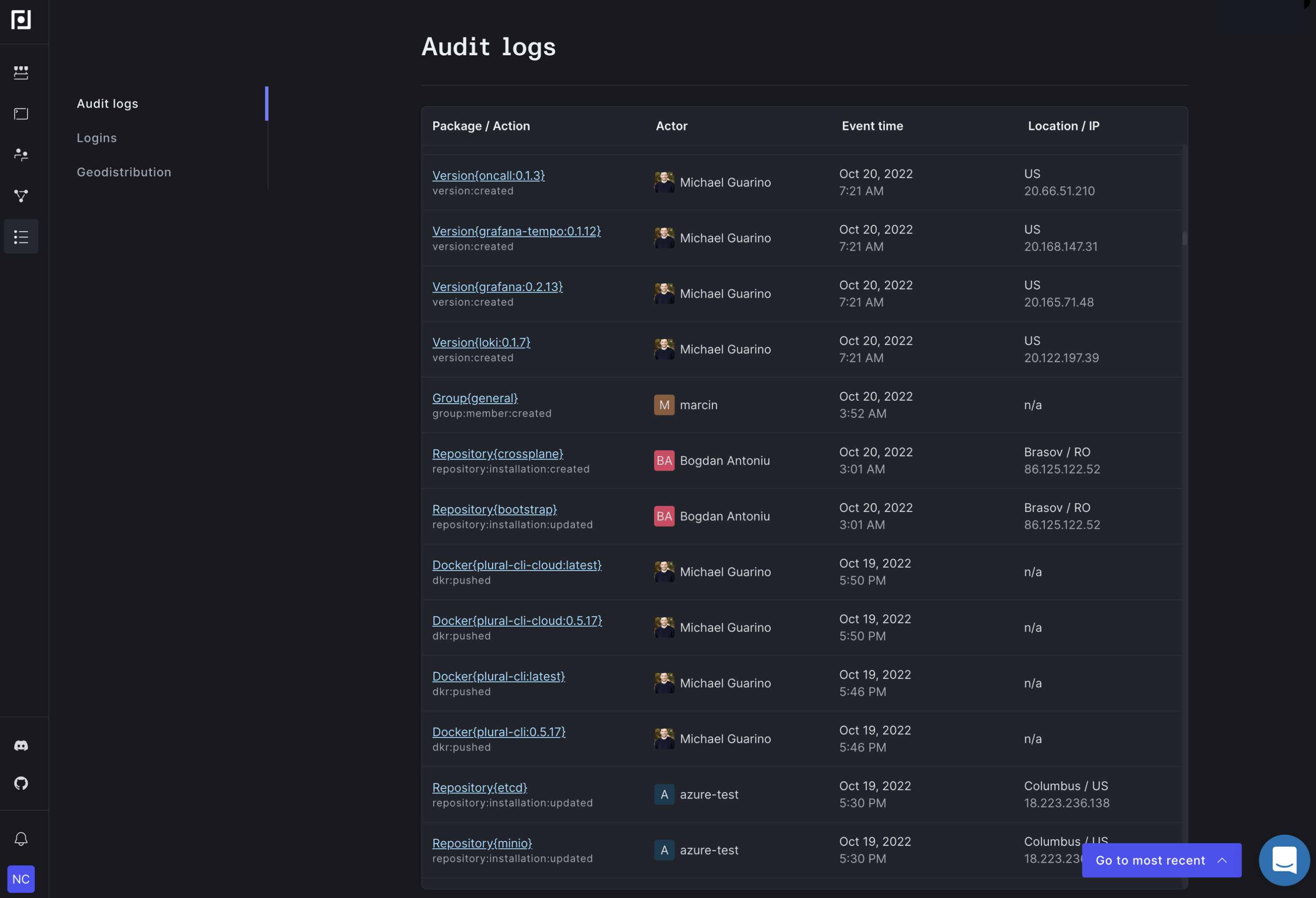
Task: Open the Discord icon link
Action: (x=21, y=745)
